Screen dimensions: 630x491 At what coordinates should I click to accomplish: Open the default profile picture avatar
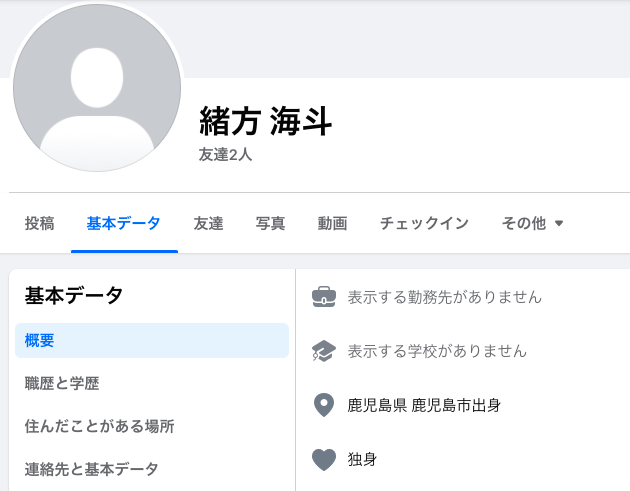click(97, 88)
